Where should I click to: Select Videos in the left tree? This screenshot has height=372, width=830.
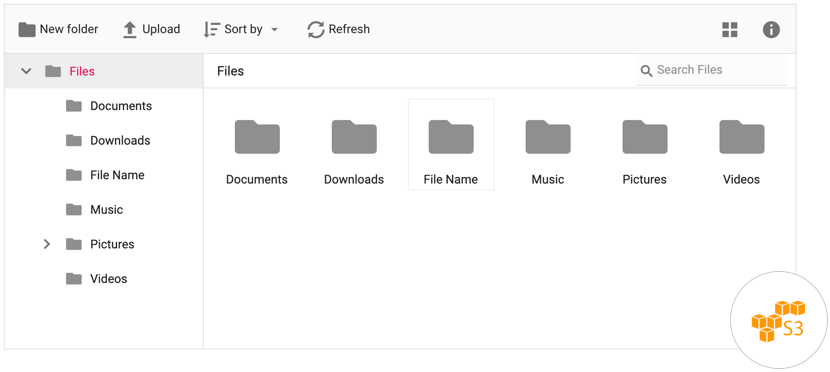pos(97,278)
